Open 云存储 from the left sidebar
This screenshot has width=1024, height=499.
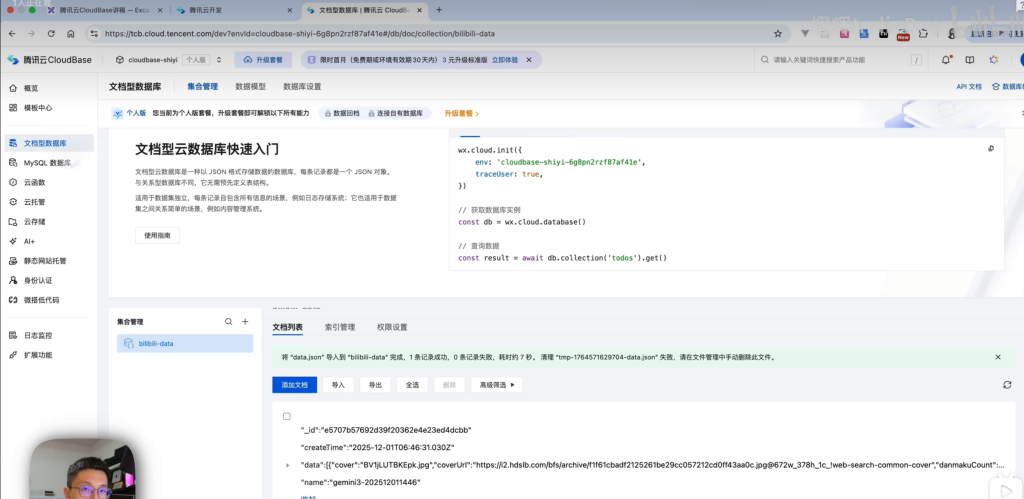point(35,222)
